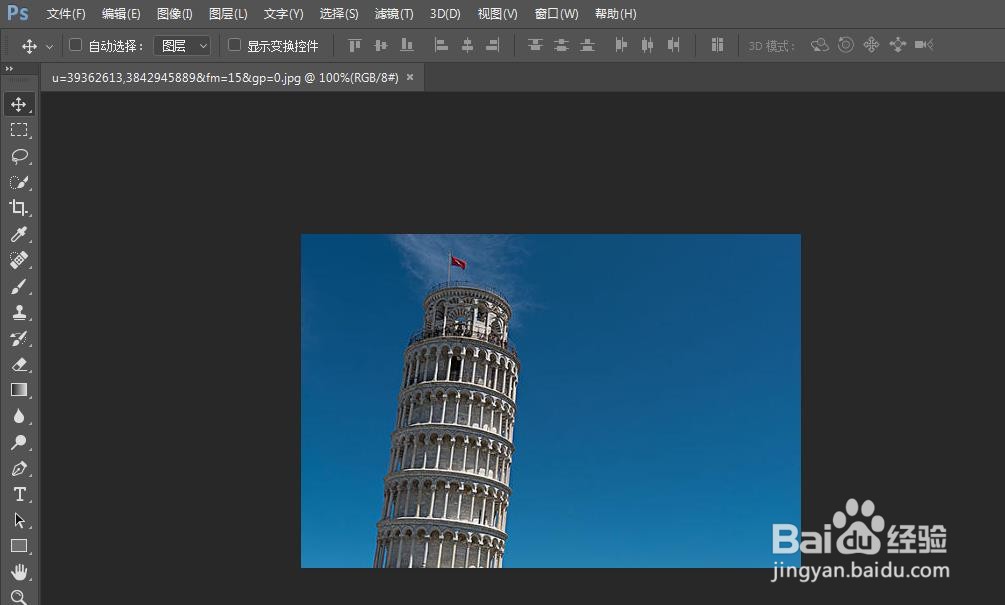This screenshot has height=605, width=1005.
Task: Click the Align Left Edges icon
Action: click(x=441, y=45)
